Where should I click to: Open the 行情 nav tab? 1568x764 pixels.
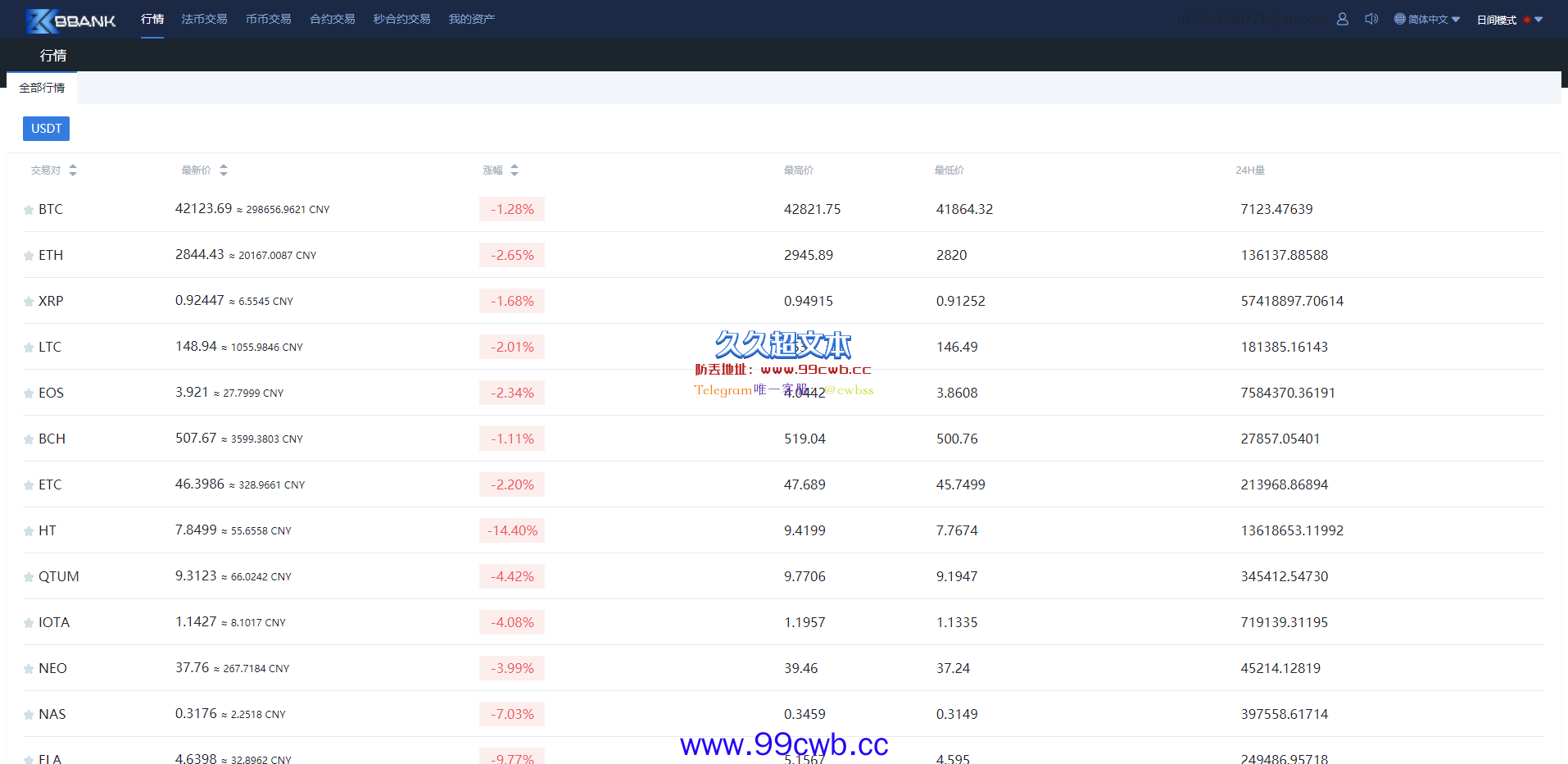click(152, 19)
